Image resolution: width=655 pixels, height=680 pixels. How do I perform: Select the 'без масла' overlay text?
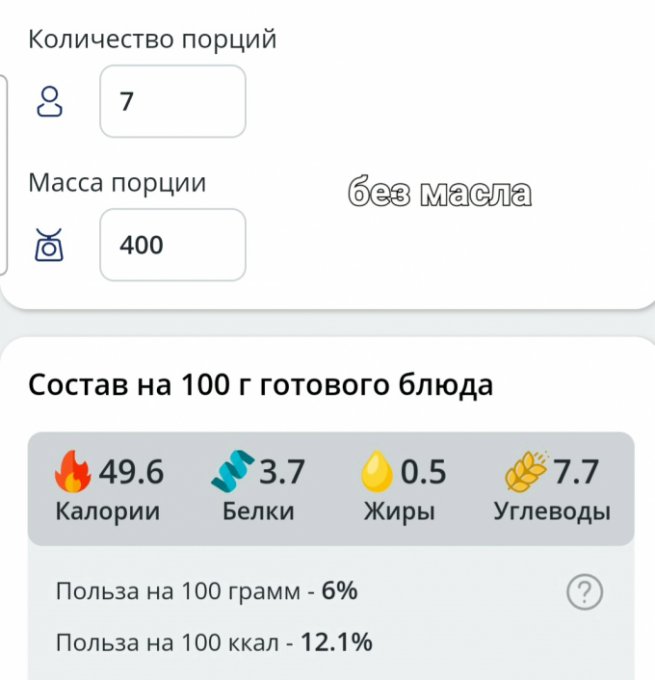(439, 193)
